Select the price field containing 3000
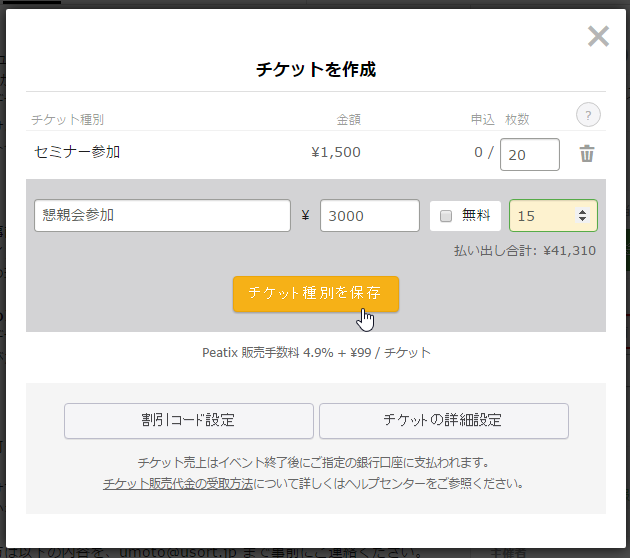Image resolution: width=630 pixels, height=558 pixels. (x=368, y=215)
